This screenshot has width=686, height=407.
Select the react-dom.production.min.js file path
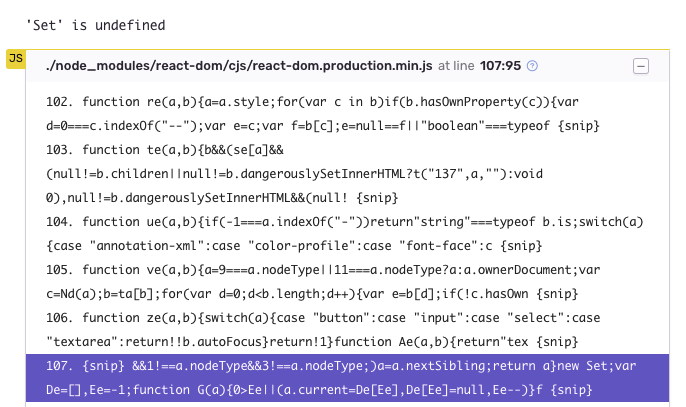pos(239,66)
